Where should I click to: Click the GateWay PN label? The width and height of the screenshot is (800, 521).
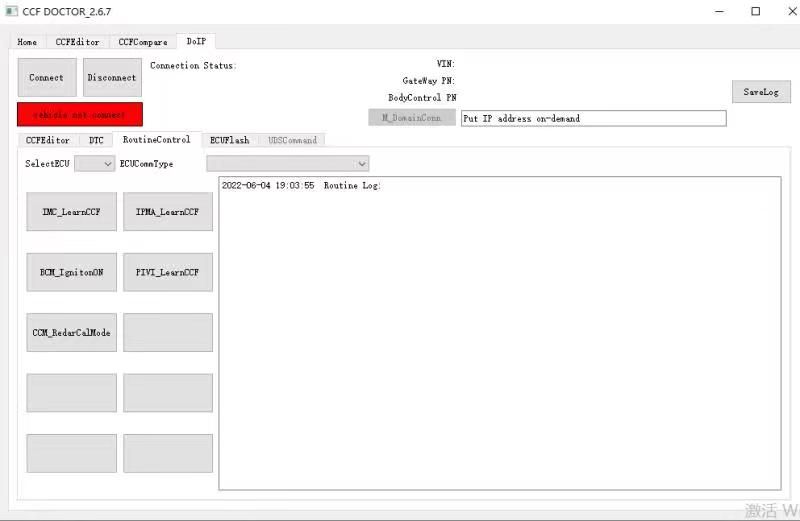428,81
